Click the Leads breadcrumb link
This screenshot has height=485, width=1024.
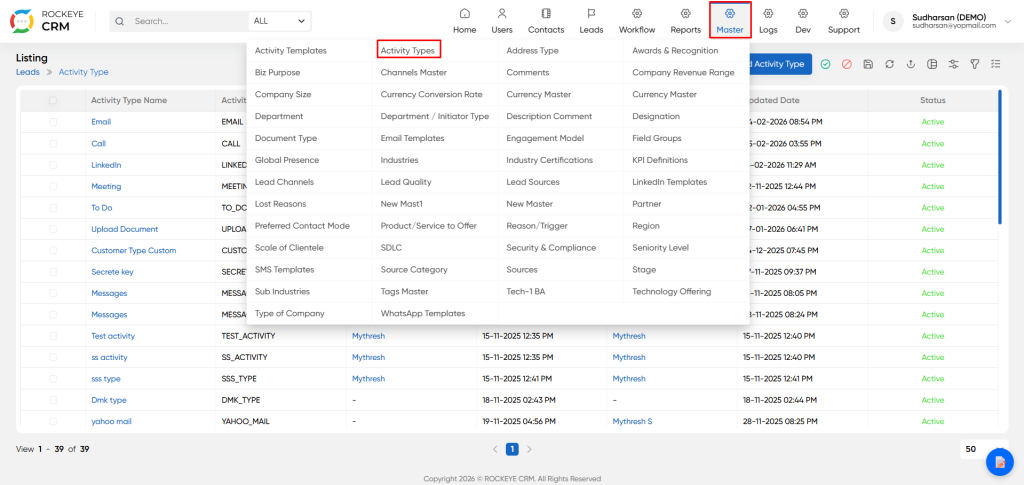(x=27, y=72)
